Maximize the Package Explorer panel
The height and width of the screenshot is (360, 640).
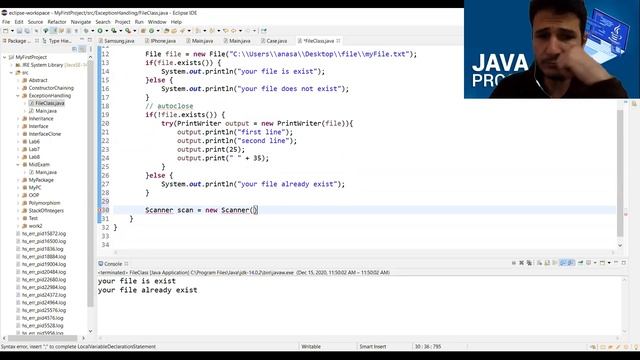(90, 40)
